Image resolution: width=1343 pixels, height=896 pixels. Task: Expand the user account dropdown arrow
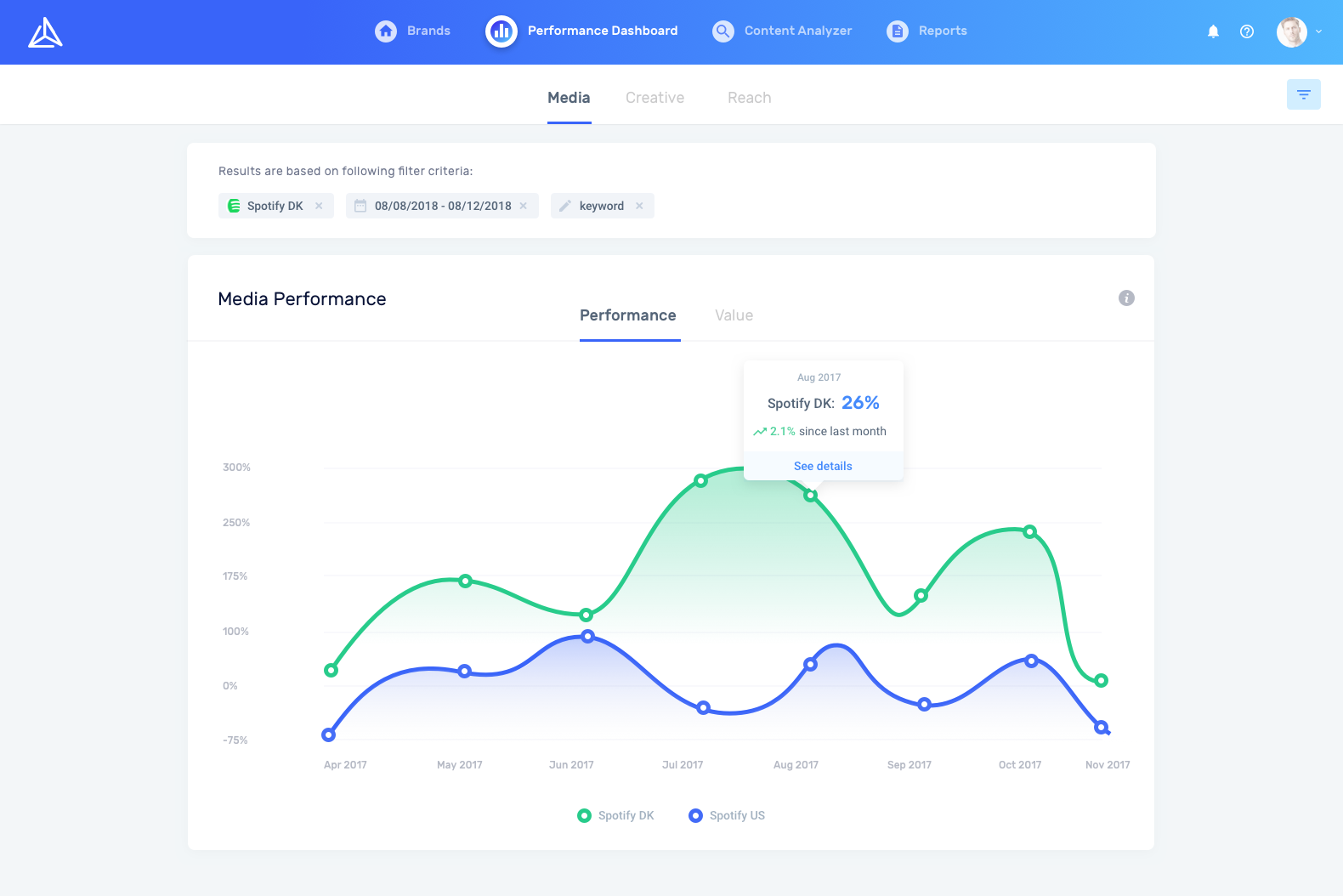(x=1319, y=31)
